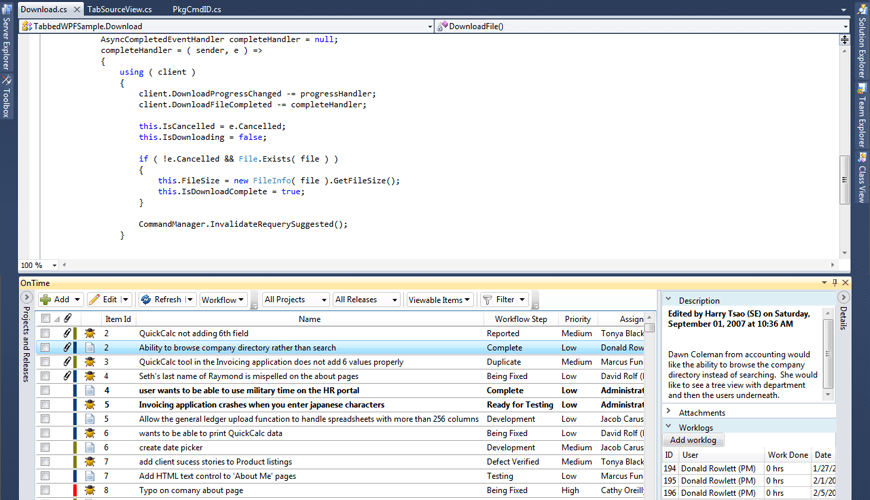The width and height of the screenshot is (870, 500).
Task: Expand the Attachments section
Action: click(669, 412)
